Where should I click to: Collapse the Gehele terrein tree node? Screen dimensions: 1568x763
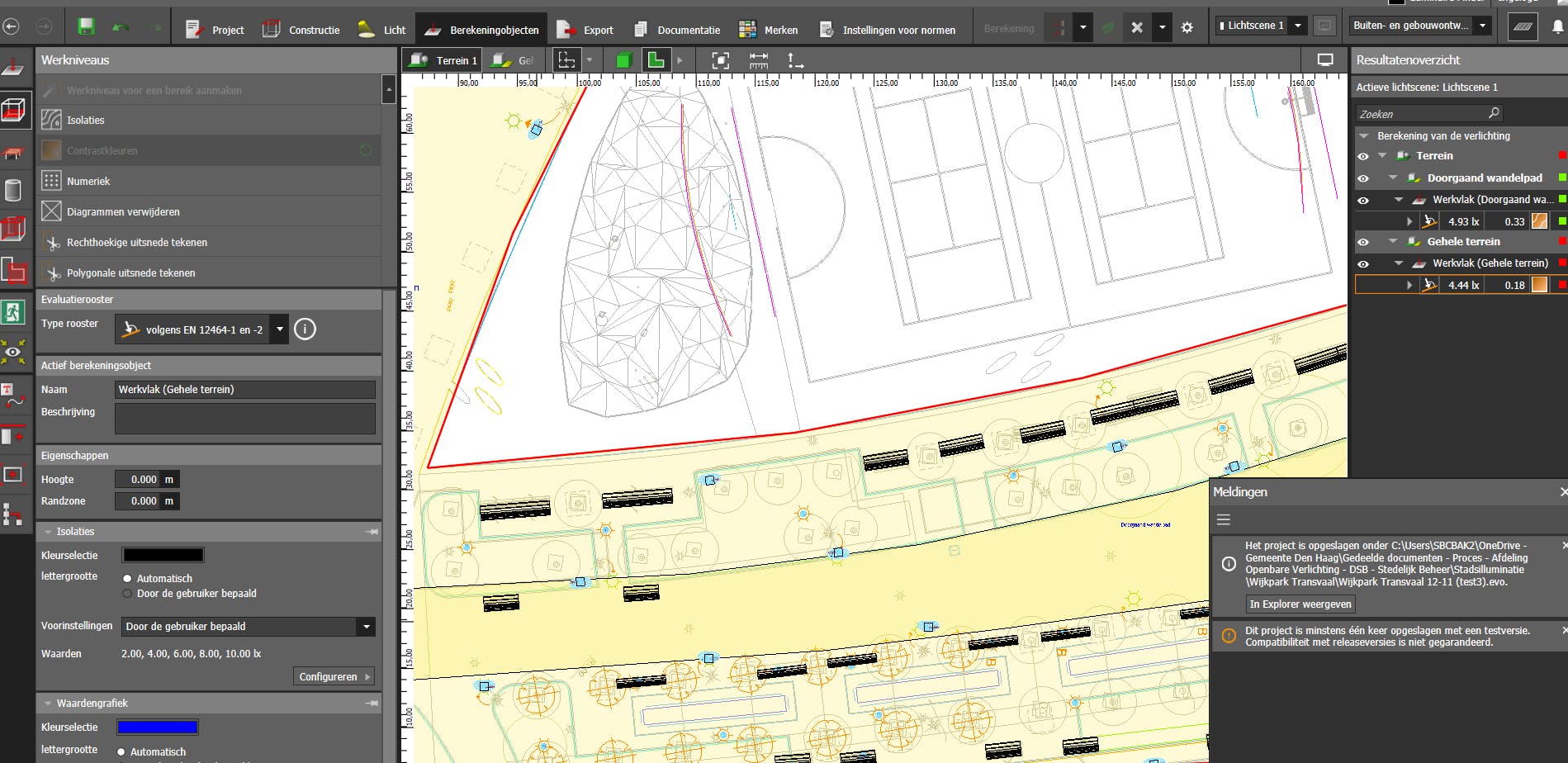point(1393,242)
